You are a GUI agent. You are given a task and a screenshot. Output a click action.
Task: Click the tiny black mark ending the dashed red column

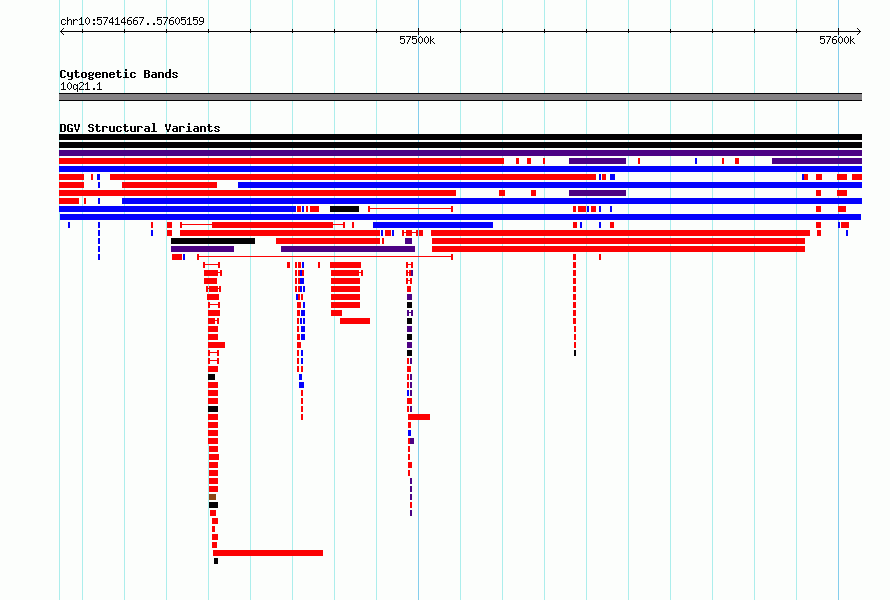575,353
